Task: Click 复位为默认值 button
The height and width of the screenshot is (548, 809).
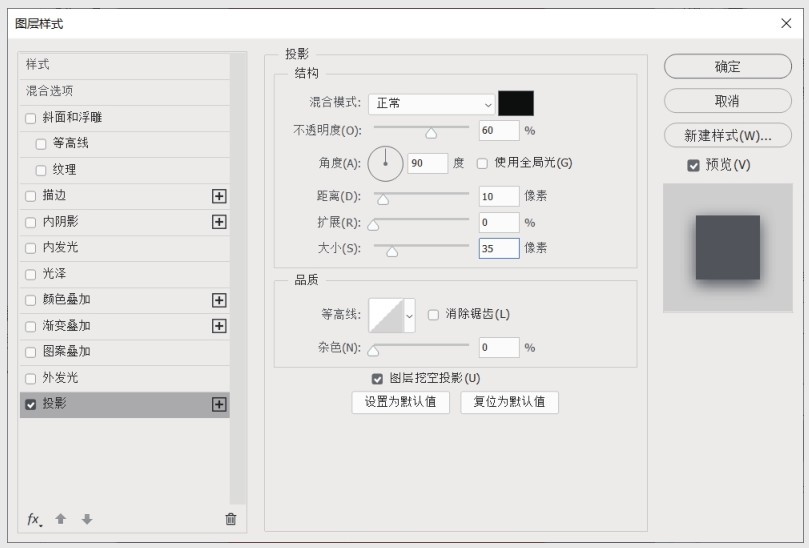Action: 509,402
